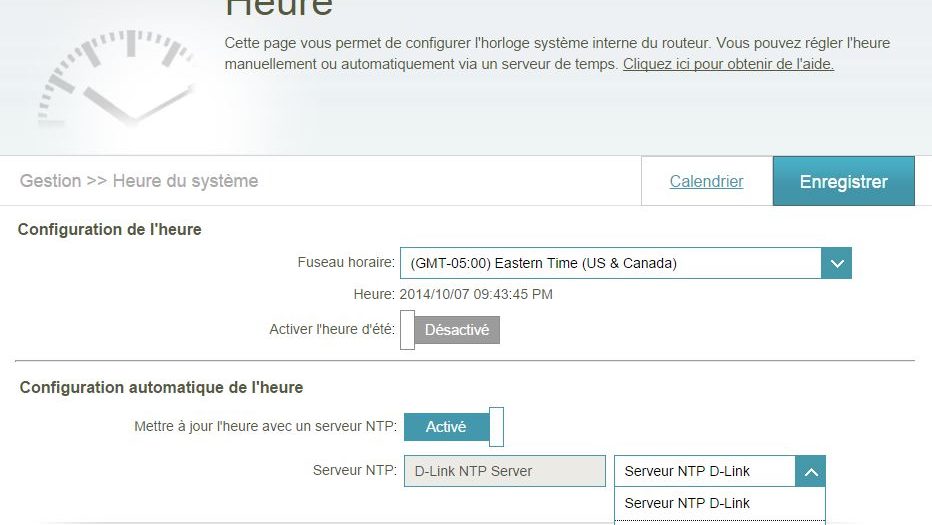Choose Serveur NTP D-Link from the open list
Viewport: 932px width, 525px height.
coord(687,504)
